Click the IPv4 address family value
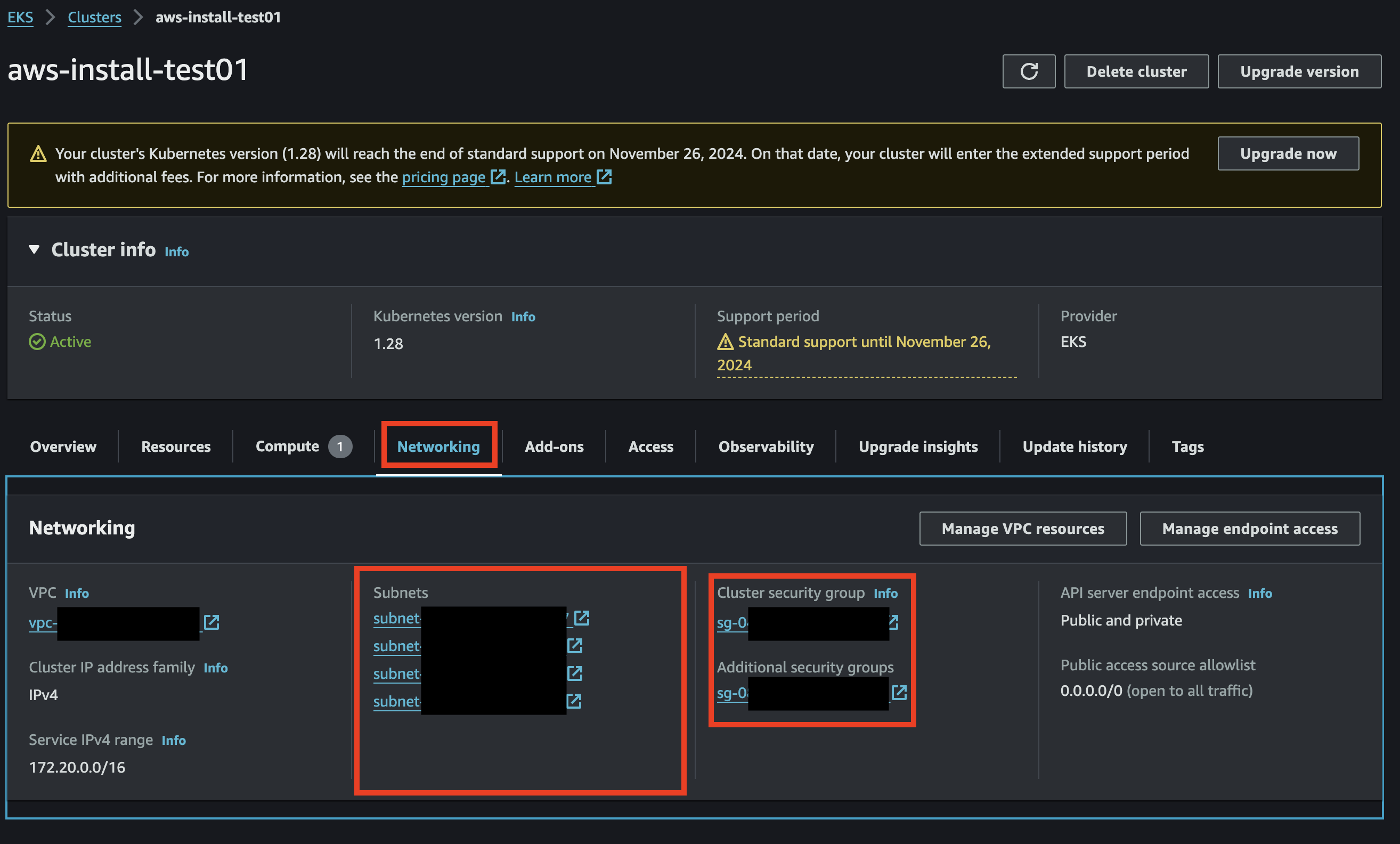The image size is (1400, 844). coord(43,694)
